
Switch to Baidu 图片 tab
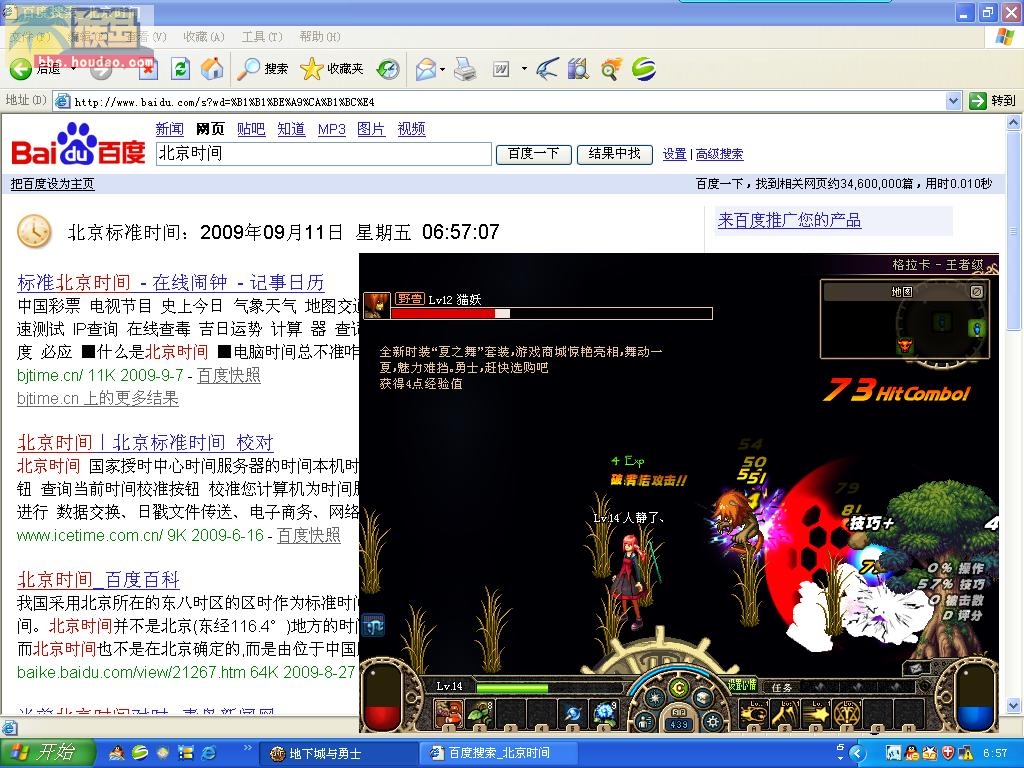coord(371,129)
